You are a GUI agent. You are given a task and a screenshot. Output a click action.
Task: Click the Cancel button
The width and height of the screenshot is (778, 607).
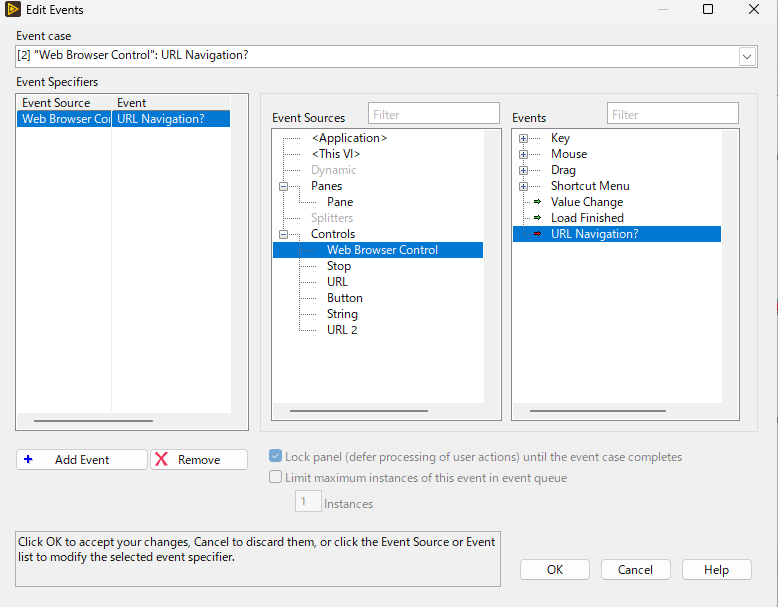(x=636, y=570)
